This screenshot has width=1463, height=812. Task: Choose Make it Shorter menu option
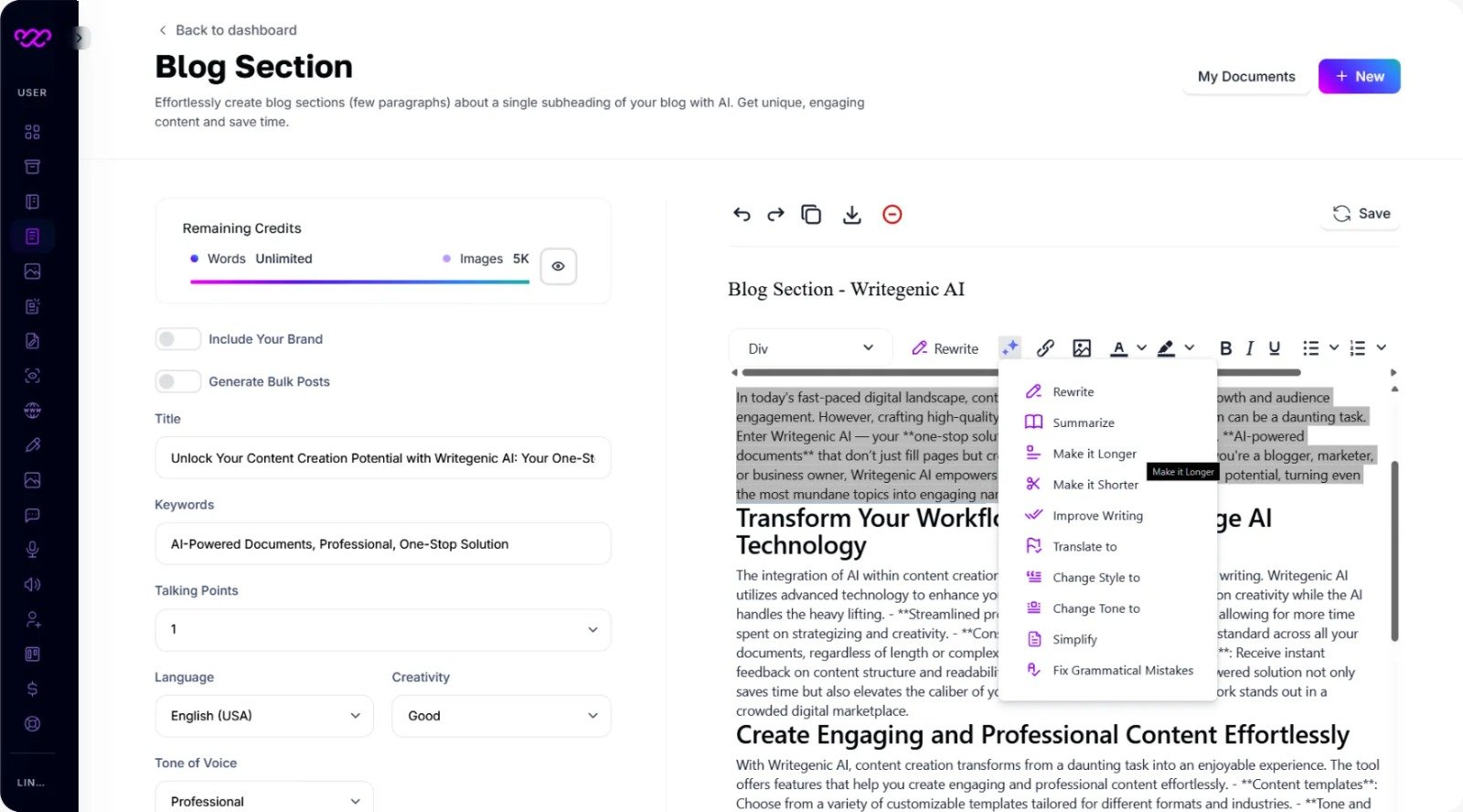pos(1107,485)
